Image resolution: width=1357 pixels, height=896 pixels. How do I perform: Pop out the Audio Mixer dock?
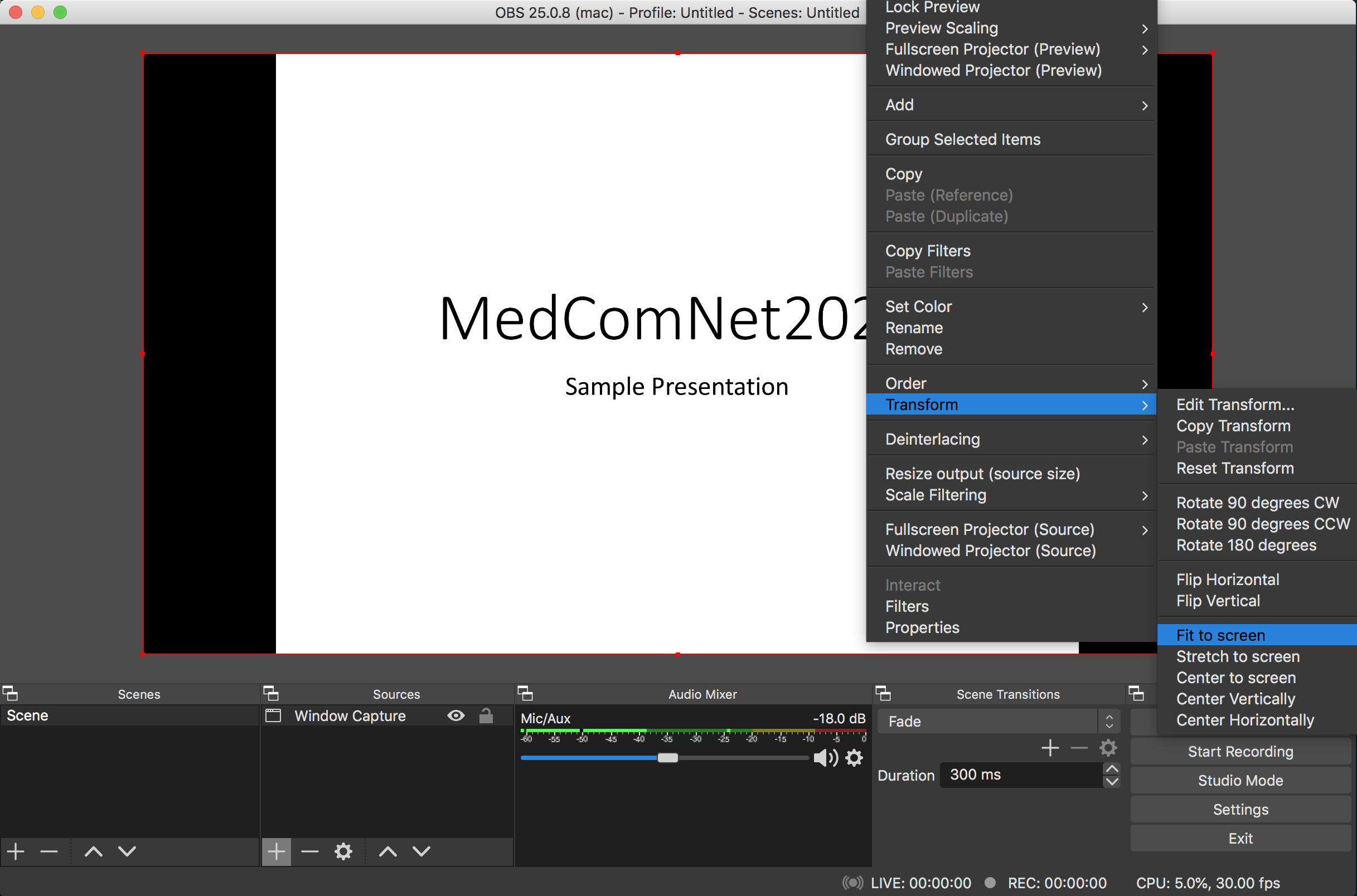[x=525, y=694]
